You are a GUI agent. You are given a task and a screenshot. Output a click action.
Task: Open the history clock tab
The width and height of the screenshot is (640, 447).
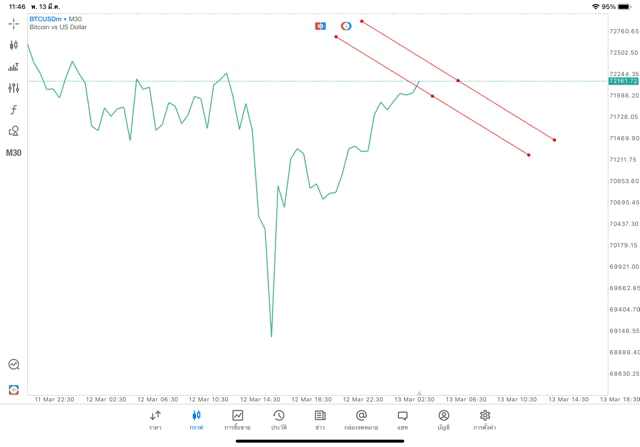pos(279,420)
